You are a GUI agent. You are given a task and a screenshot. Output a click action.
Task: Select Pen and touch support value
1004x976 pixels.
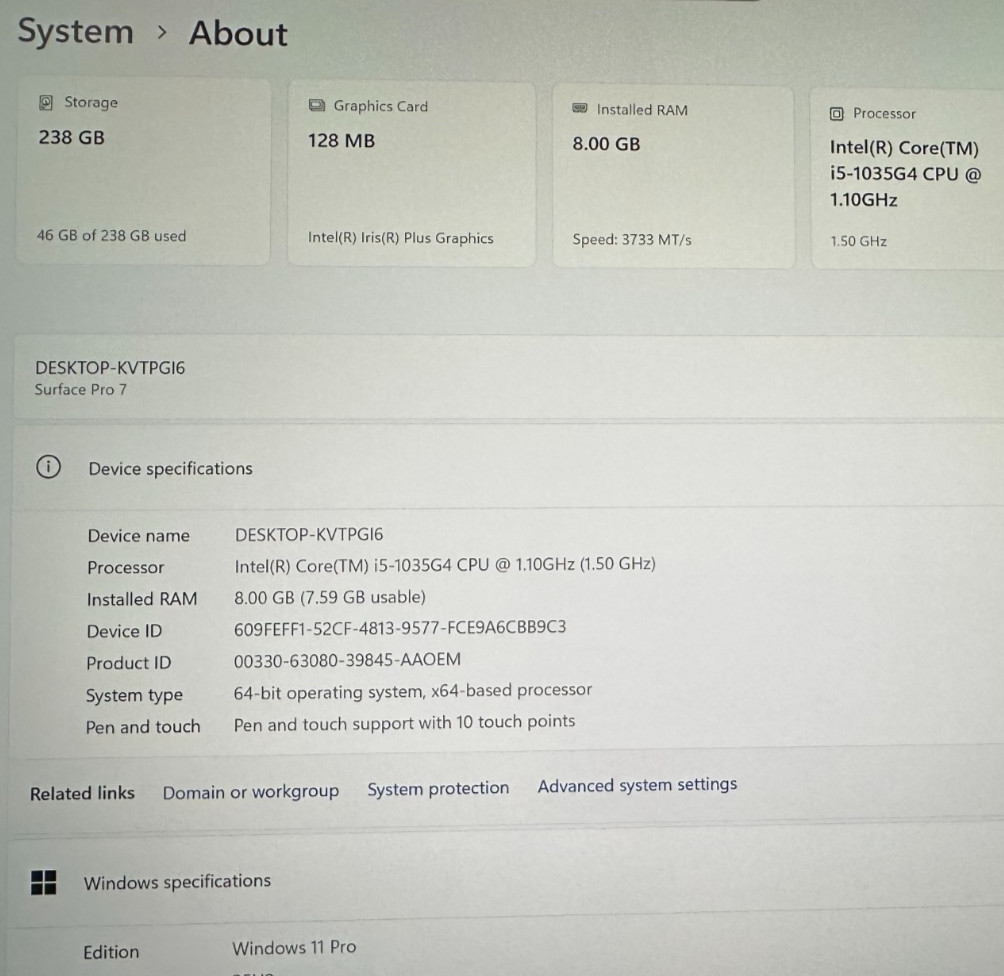[404, 723]
